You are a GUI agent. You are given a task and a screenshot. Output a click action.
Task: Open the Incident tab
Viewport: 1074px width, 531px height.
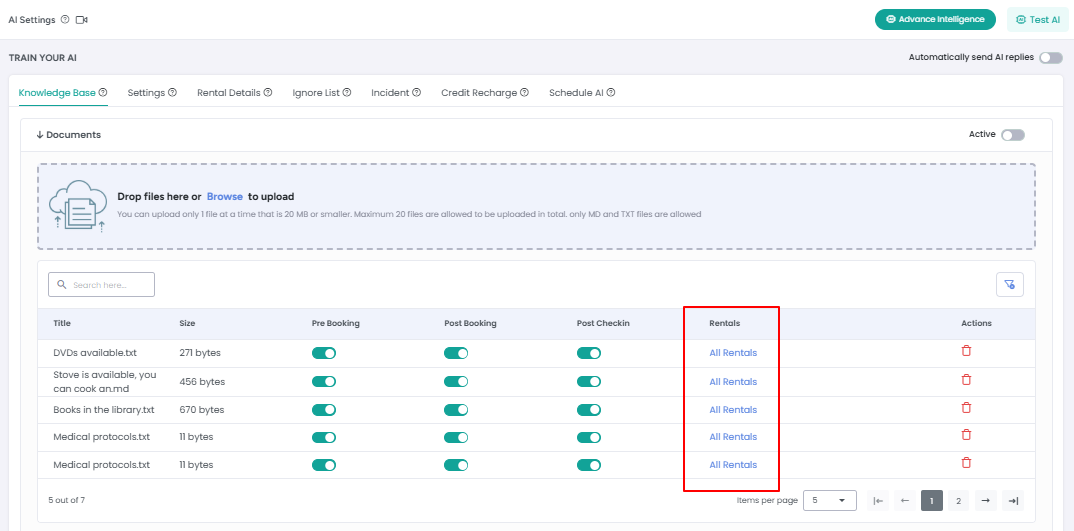pos(390,92)
